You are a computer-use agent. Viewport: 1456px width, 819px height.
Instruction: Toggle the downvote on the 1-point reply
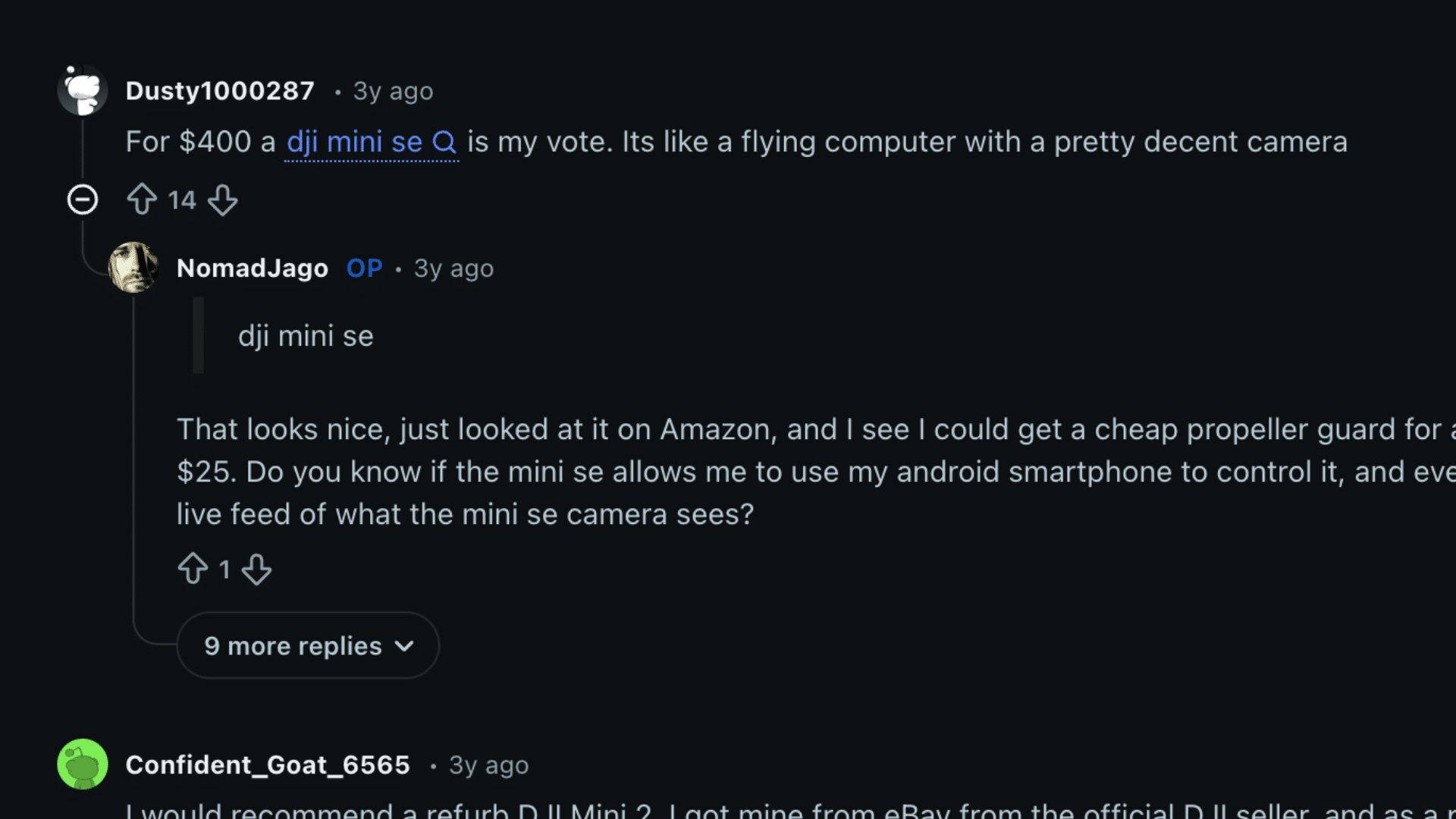click(257, 570)
